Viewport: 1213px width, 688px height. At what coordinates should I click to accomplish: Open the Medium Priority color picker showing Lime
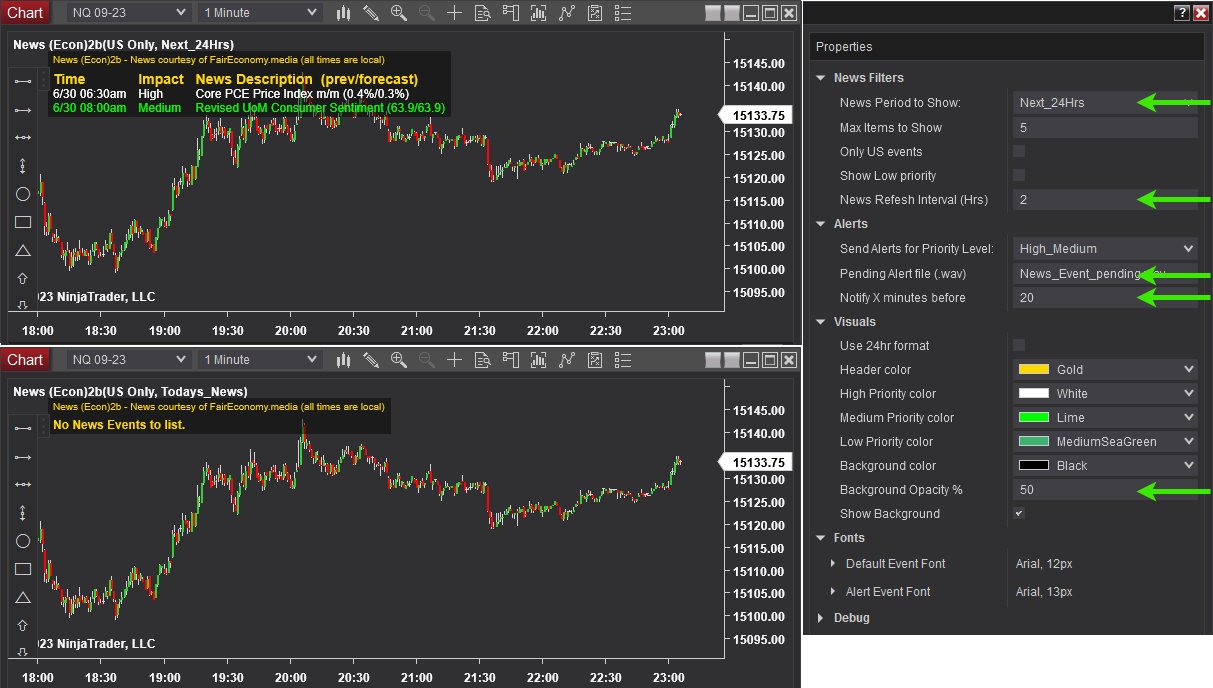tap(1104, 417)
